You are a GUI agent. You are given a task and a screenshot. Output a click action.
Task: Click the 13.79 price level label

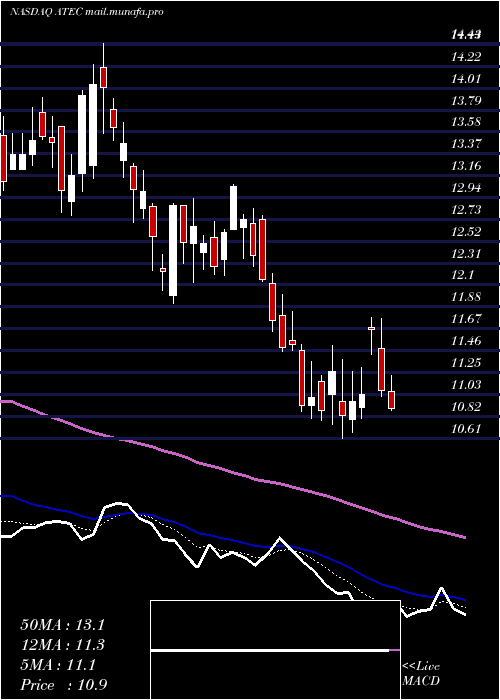(x=466, y=100)
